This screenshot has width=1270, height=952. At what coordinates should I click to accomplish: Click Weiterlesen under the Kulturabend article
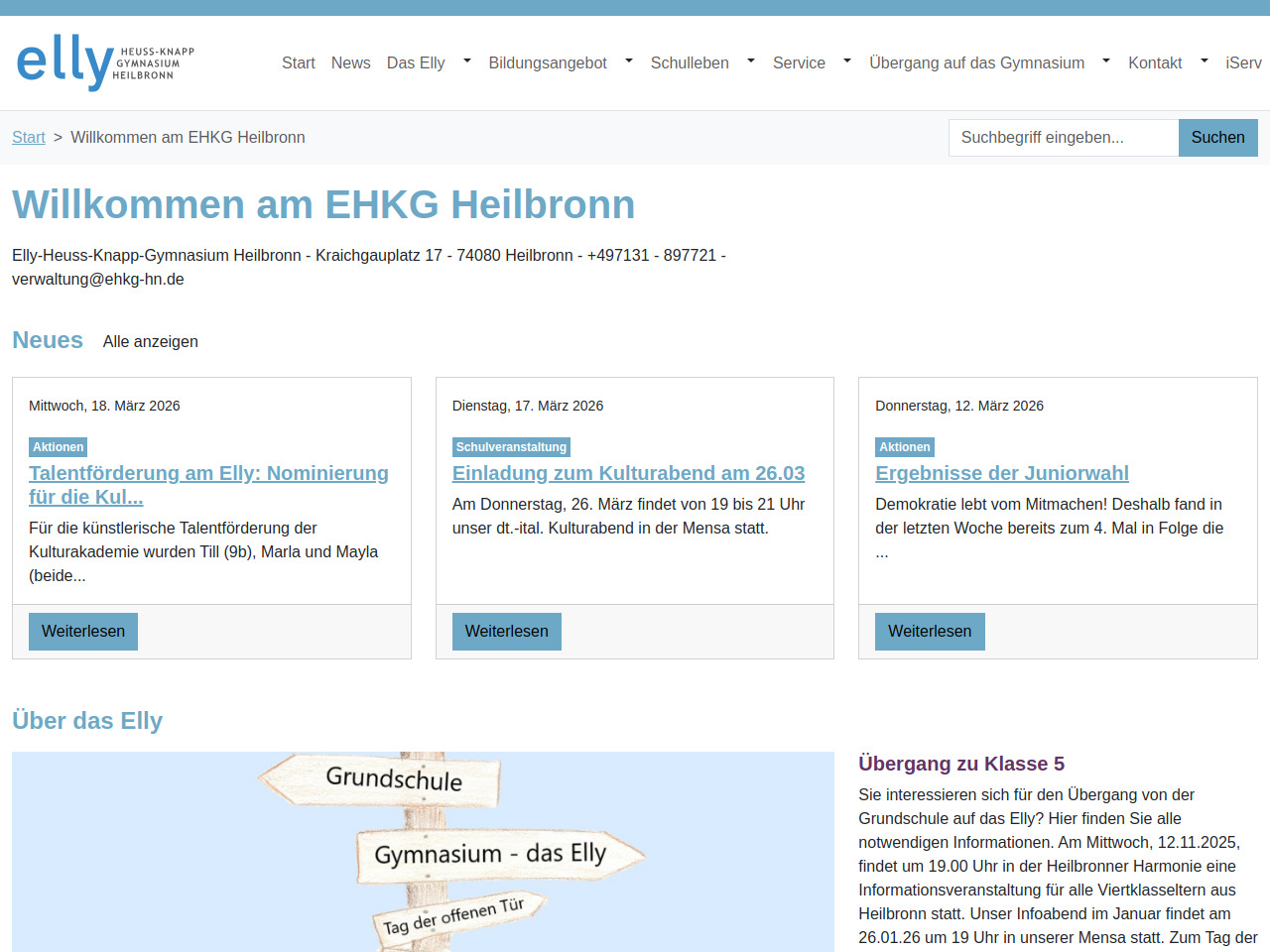click(x=506, y=632)
